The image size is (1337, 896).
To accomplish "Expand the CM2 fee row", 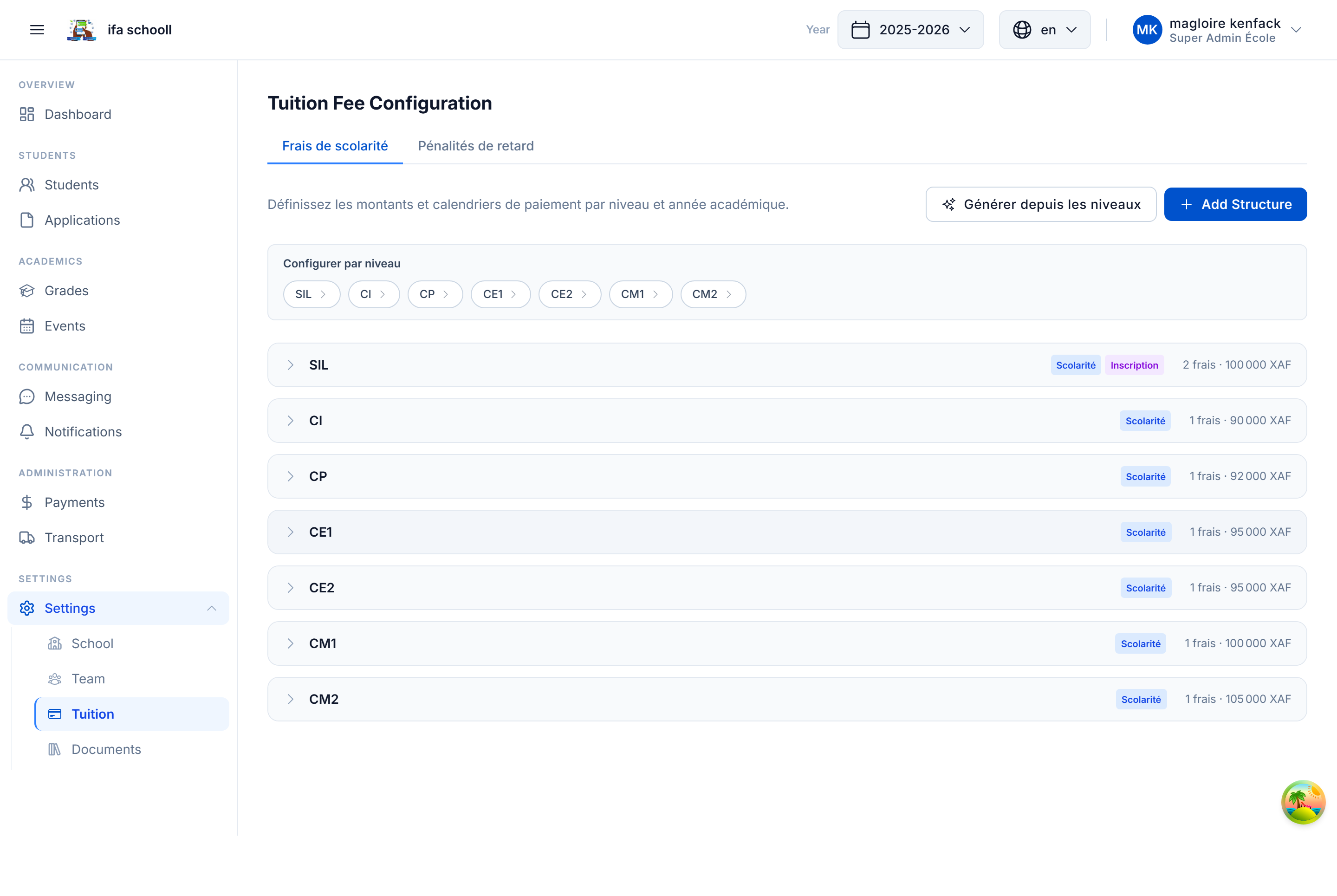I will (291, 700).
